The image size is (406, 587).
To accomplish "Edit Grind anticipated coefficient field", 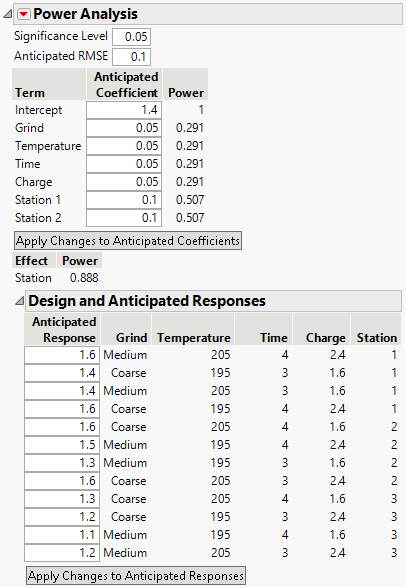I will (124, 128).
